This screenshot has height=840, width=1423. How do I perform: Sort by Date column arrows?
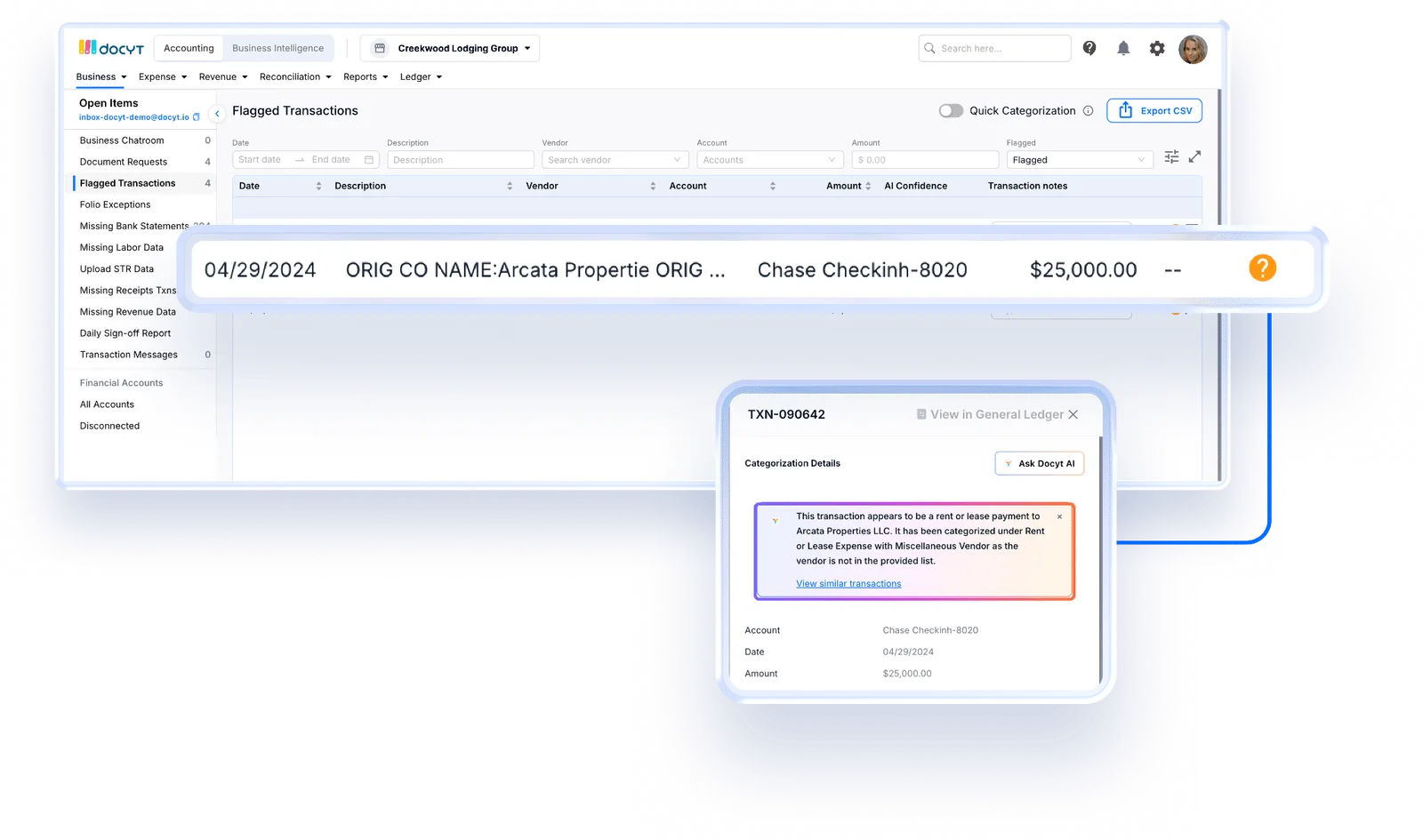318,186
